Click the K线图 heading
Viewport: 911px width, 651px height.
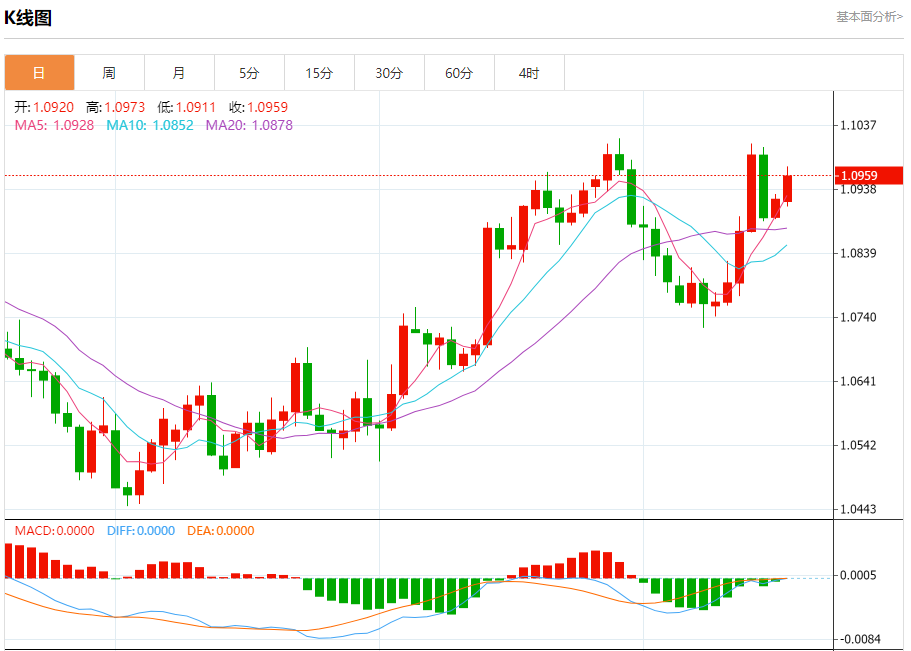(28, 18)
